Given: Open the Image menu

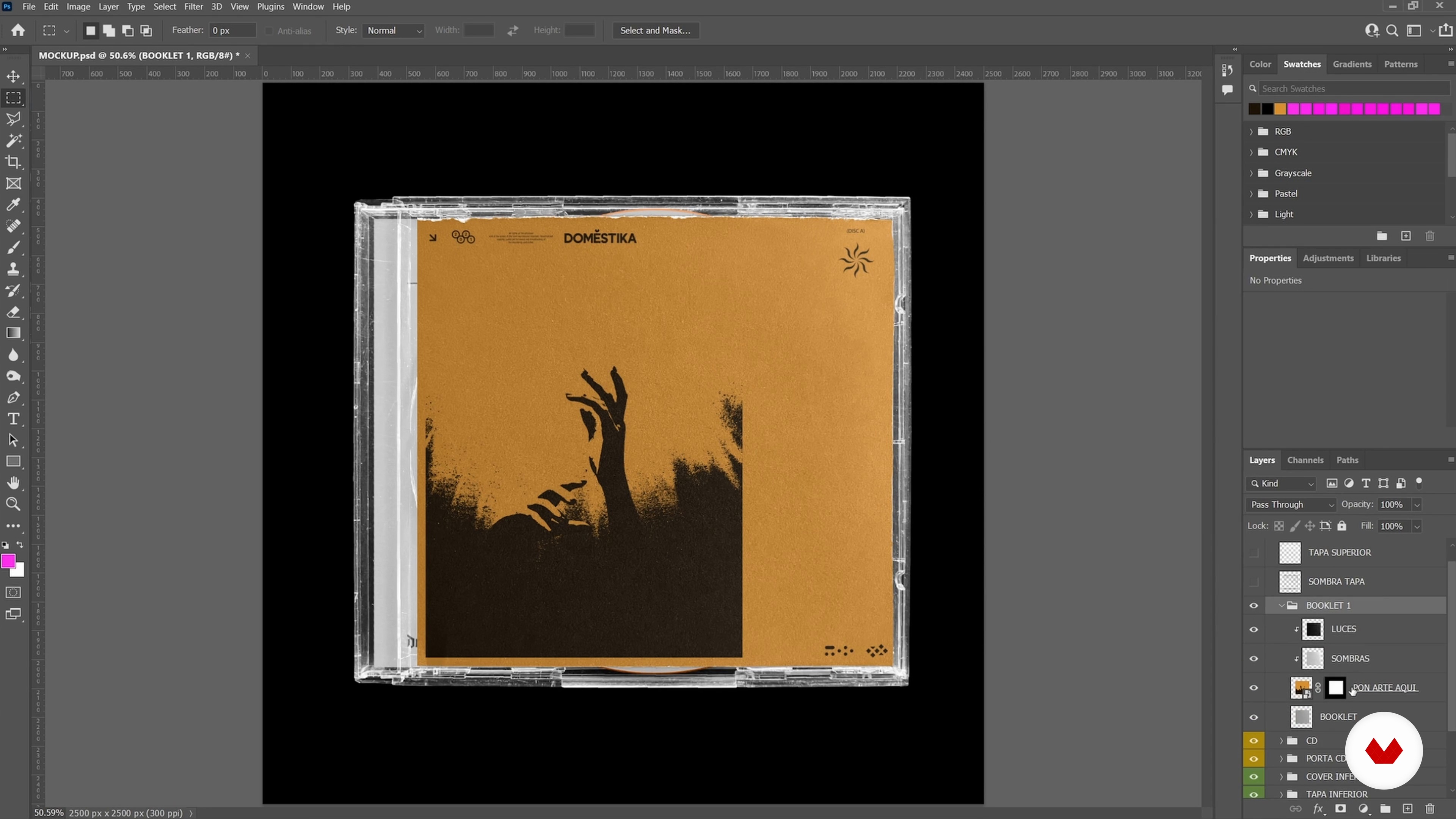Looking at the screenshot, I should pyautogui.click(x=78, y=7).
